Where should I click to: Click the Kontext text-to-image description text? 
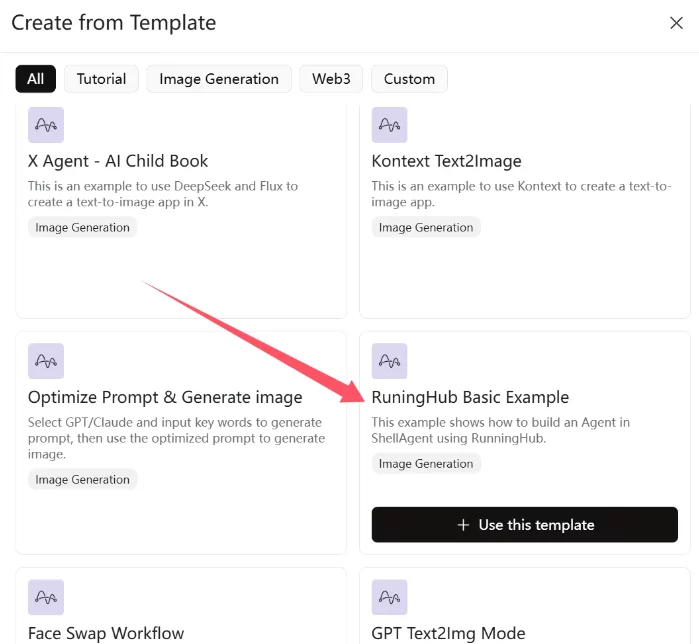521,194
